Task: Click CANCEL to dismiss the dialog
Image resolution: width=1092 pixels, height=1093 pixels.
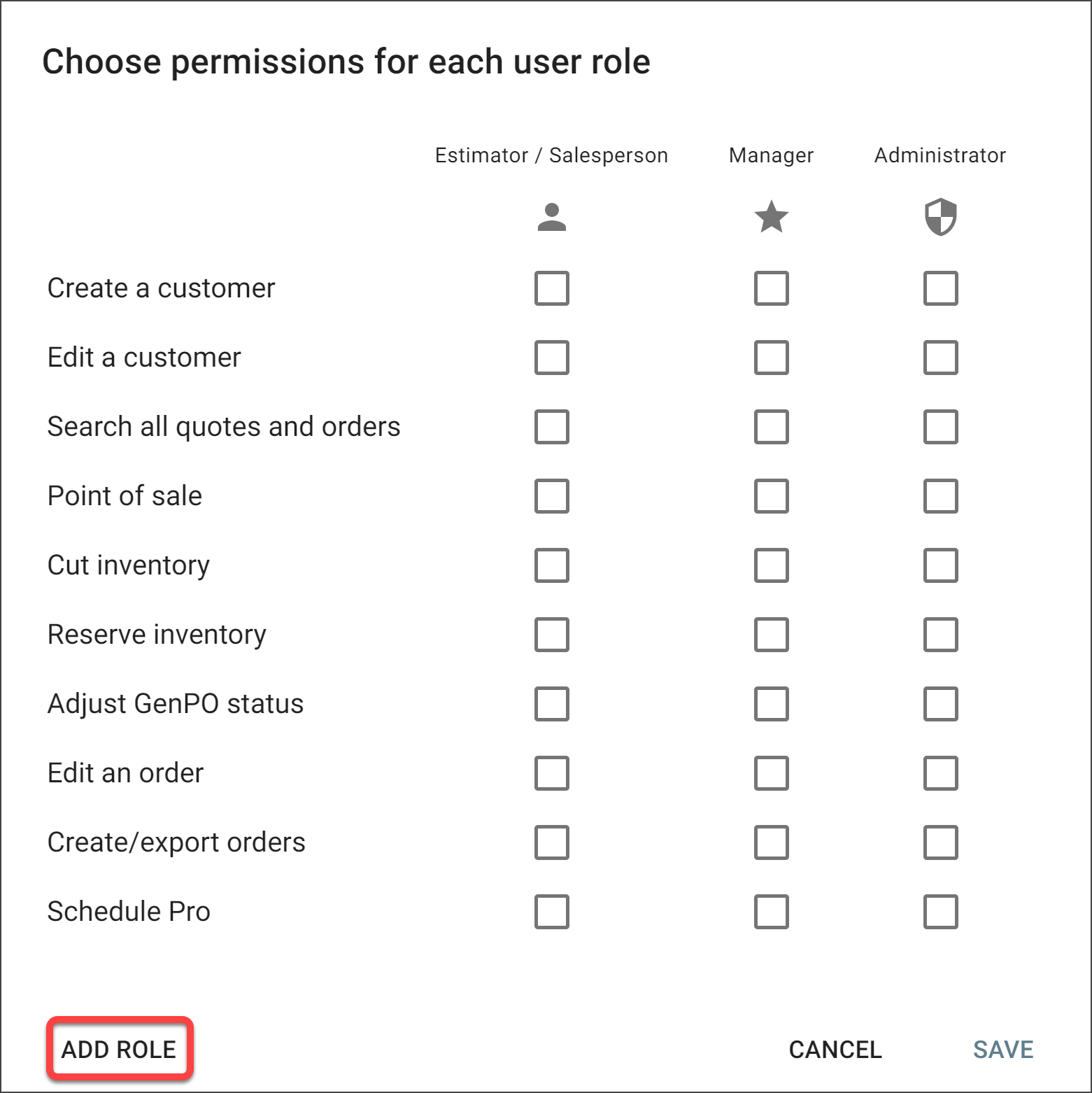Action: coord(835,1049)
